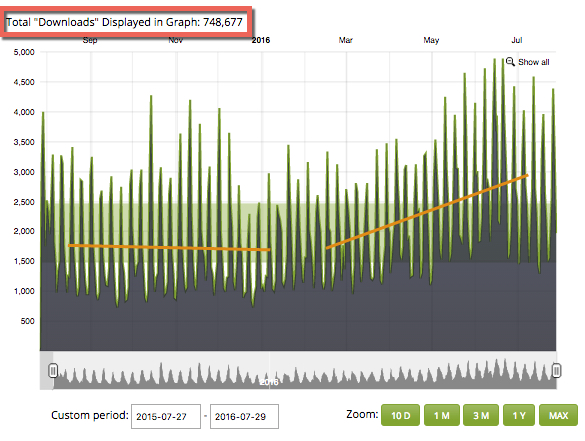585x441 pixels.
Task: Set zoom to 1 Y
Action: coord(519,415)
